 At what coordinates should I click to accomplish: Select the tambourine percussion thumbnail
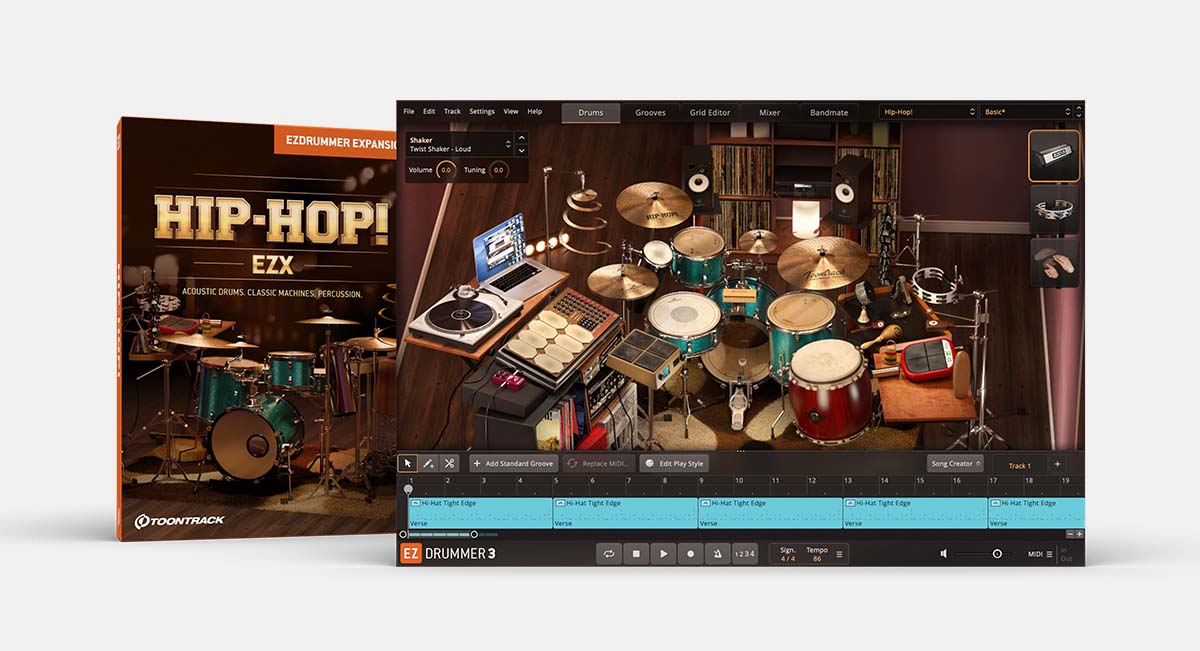pos(1054,209)
